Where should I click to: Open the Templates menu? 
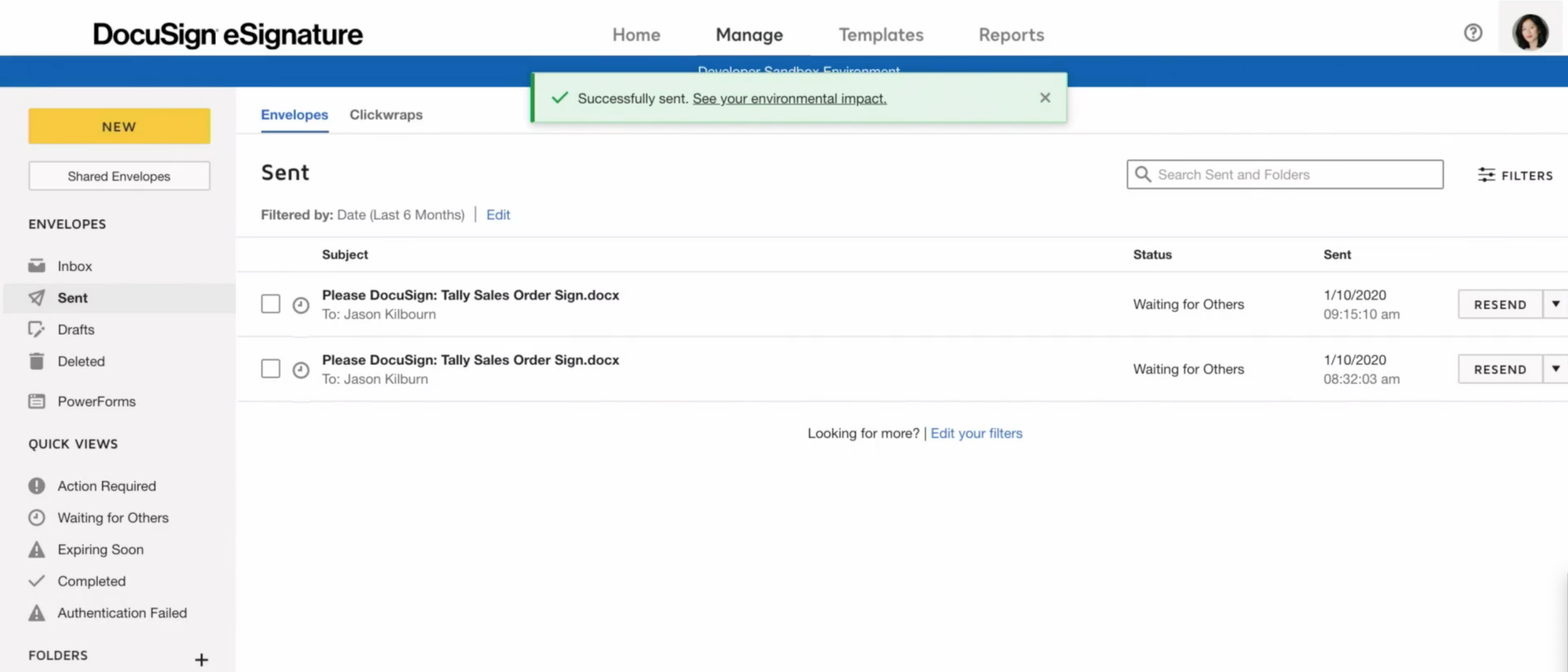[880, 34]
